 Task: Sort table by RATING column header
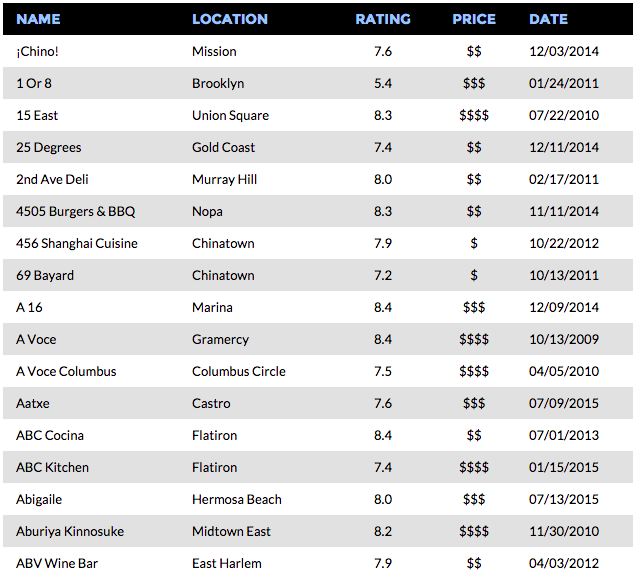(x=383, y=19)
